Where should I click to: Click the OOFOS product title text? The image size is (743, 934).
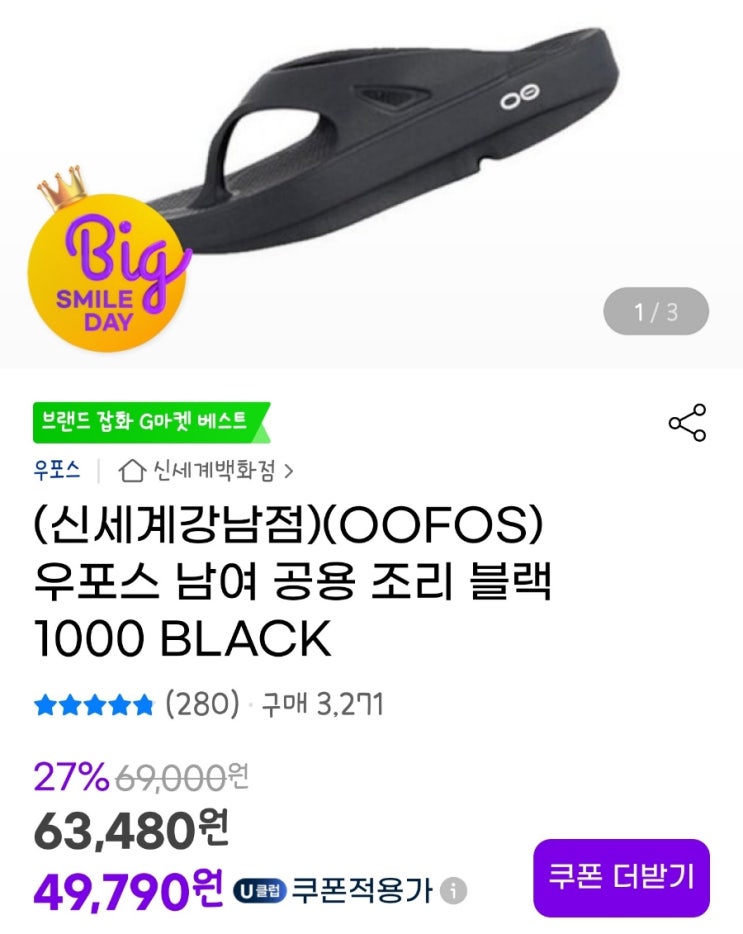[x=292, y=582]
